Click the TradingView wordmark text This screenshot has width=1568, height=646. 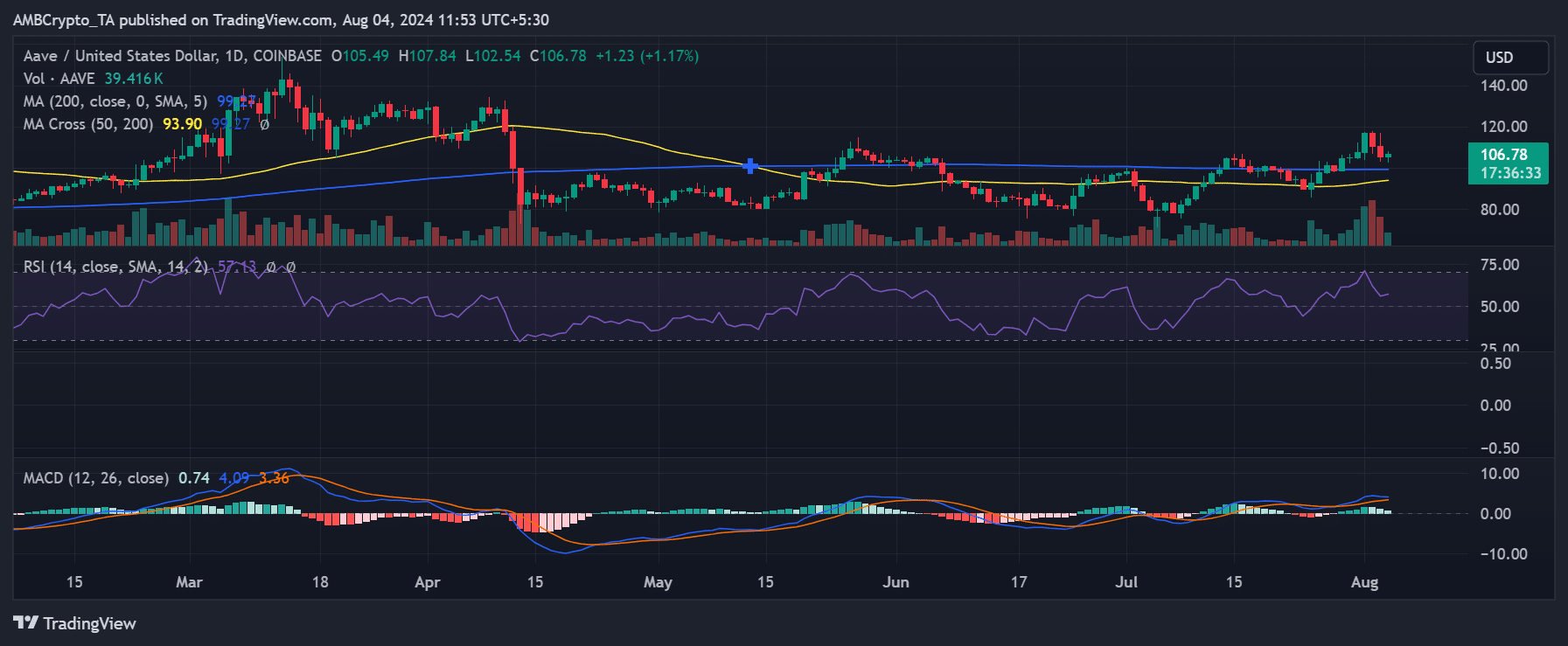tap(89, 623)
